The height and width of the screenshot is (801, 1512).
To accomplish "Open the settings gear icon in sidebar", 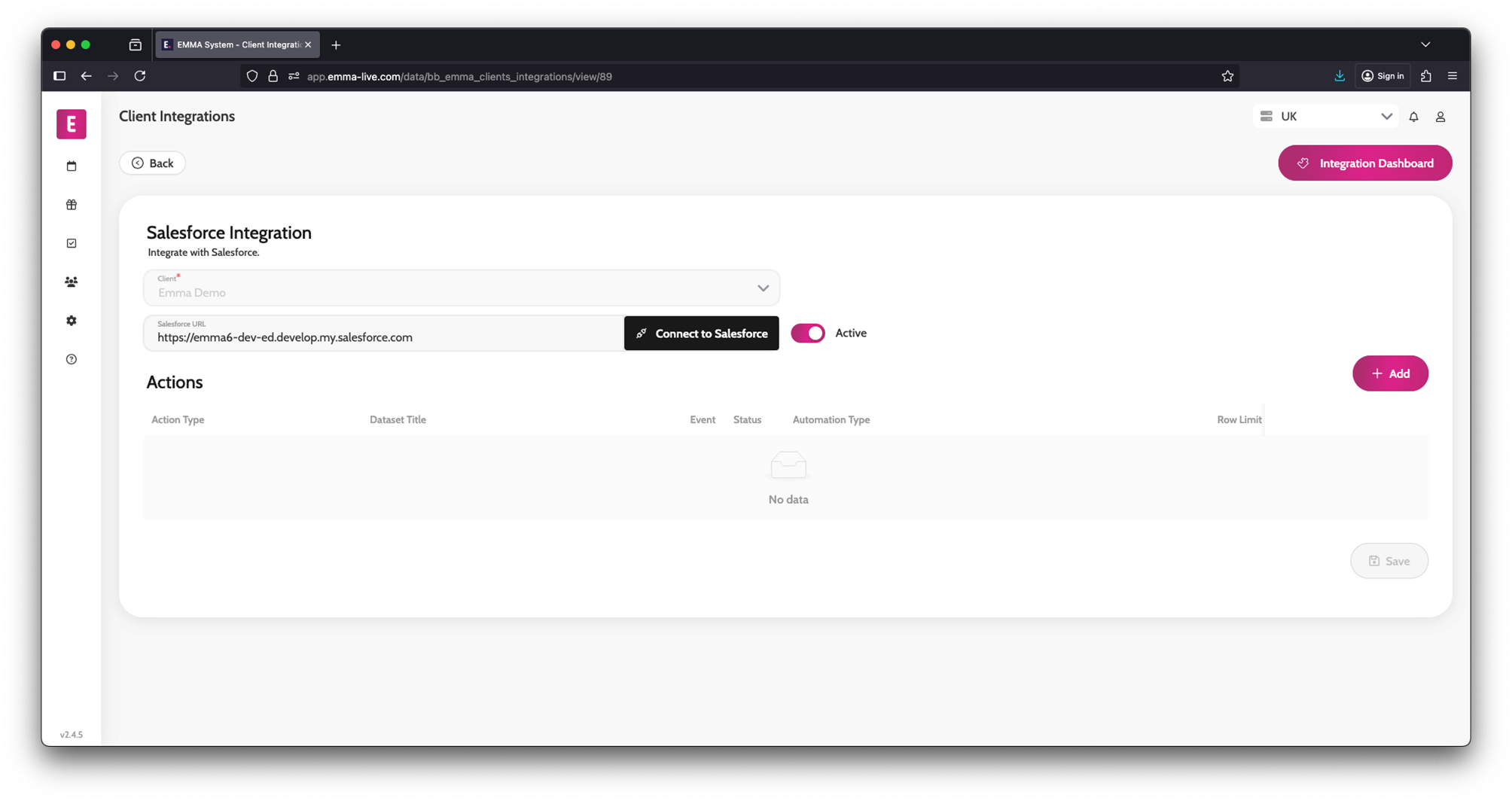I will 72,321.
